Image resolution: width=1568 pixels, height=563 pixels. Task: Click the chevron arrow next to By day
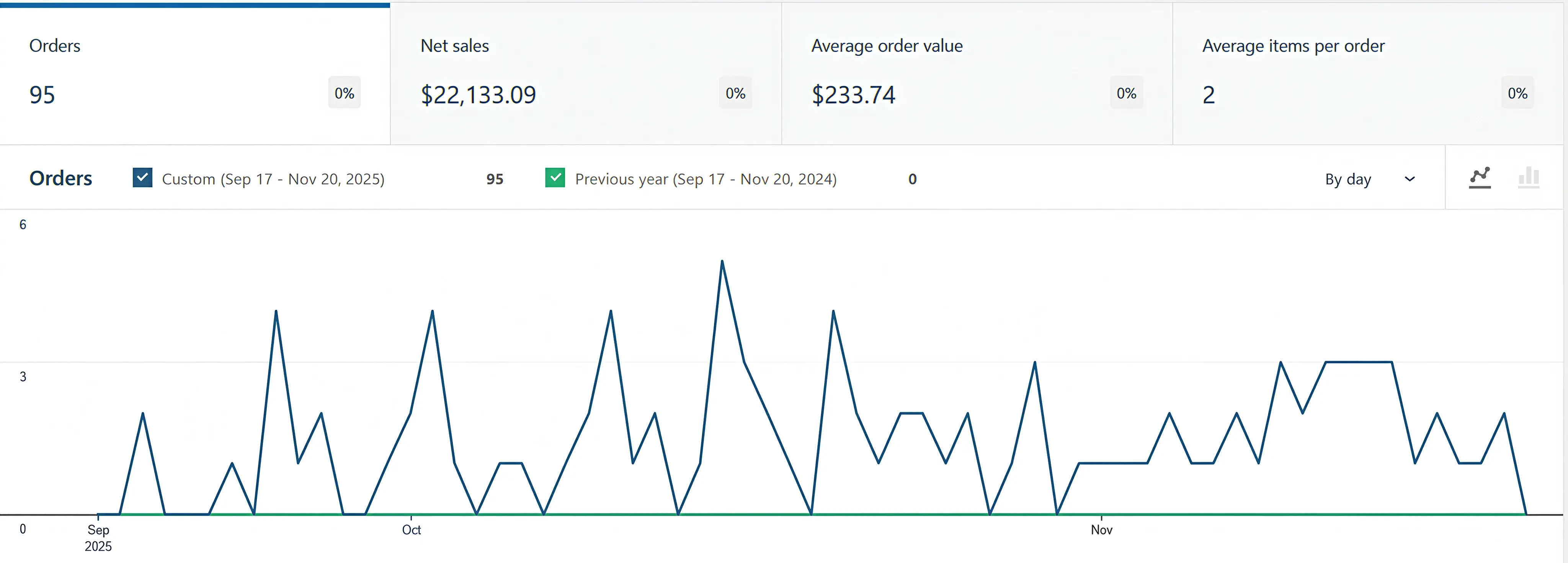1409,179
